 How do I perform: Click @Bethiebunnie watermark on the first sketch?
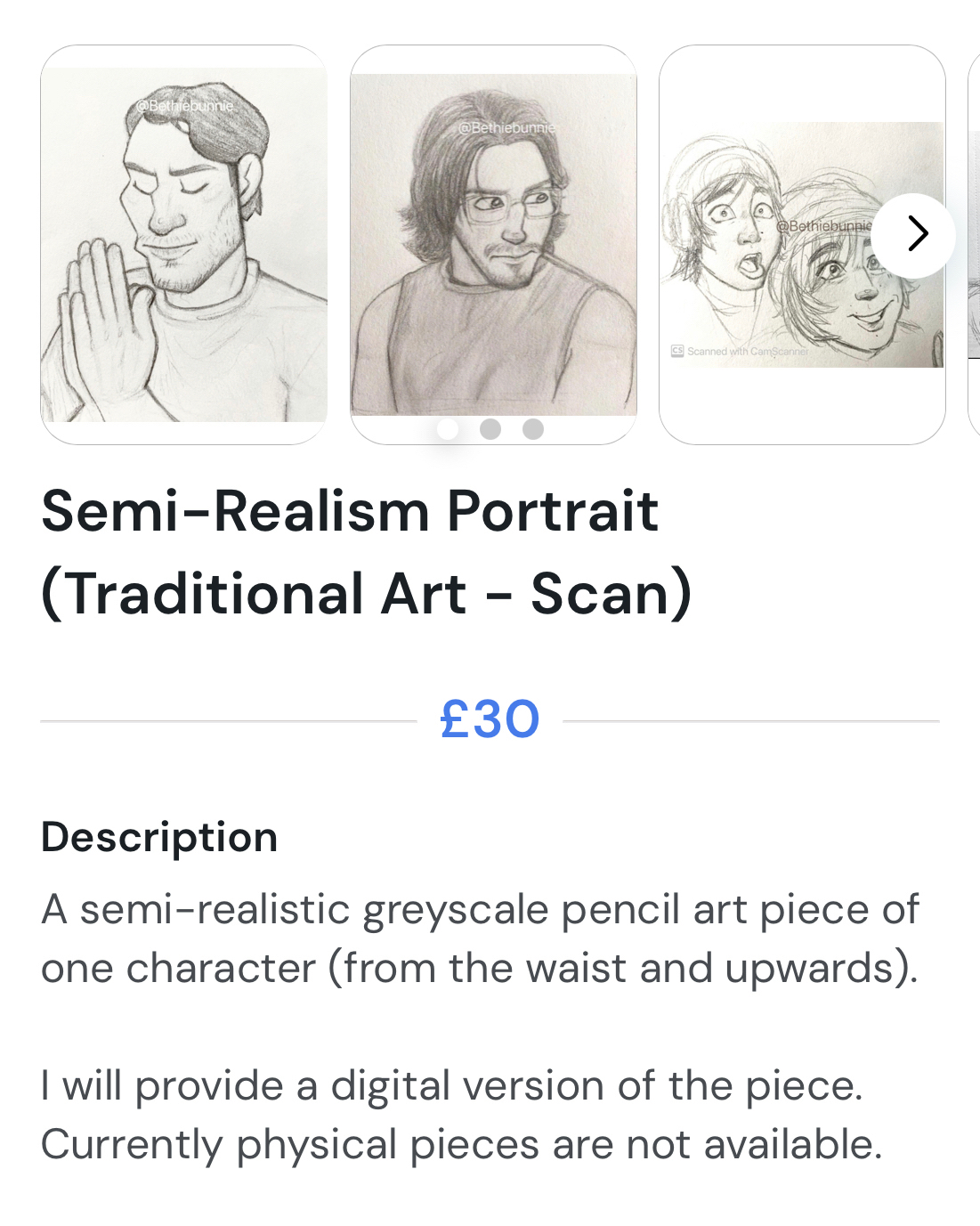point(185,106)
